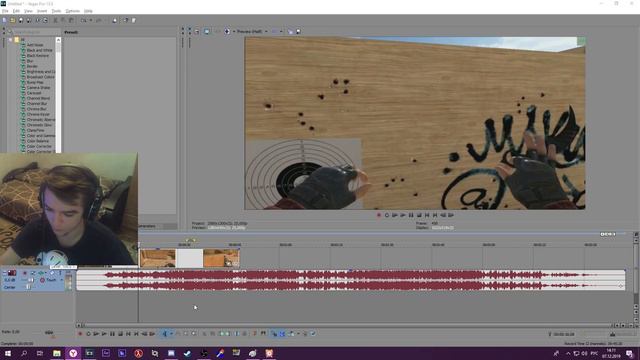Select Bump Map in effects list
Screen dimensions: 640x360
pos(35,82)
